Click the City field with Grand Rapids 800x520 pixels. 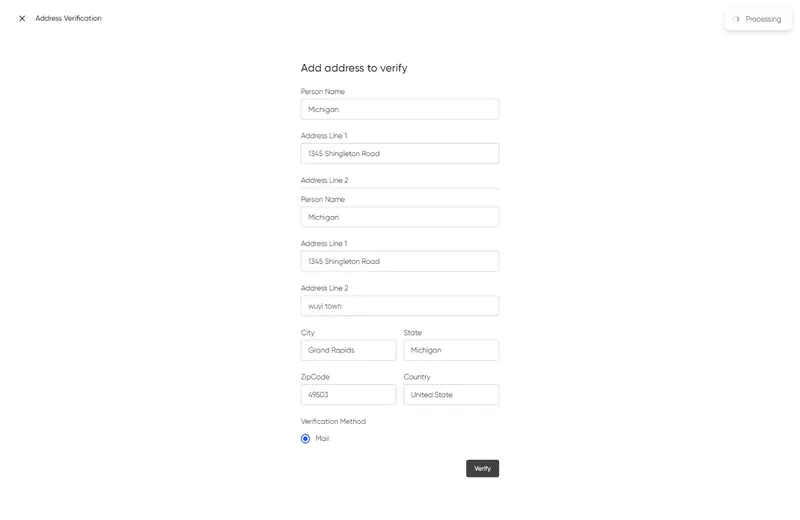tap(348, 350)
